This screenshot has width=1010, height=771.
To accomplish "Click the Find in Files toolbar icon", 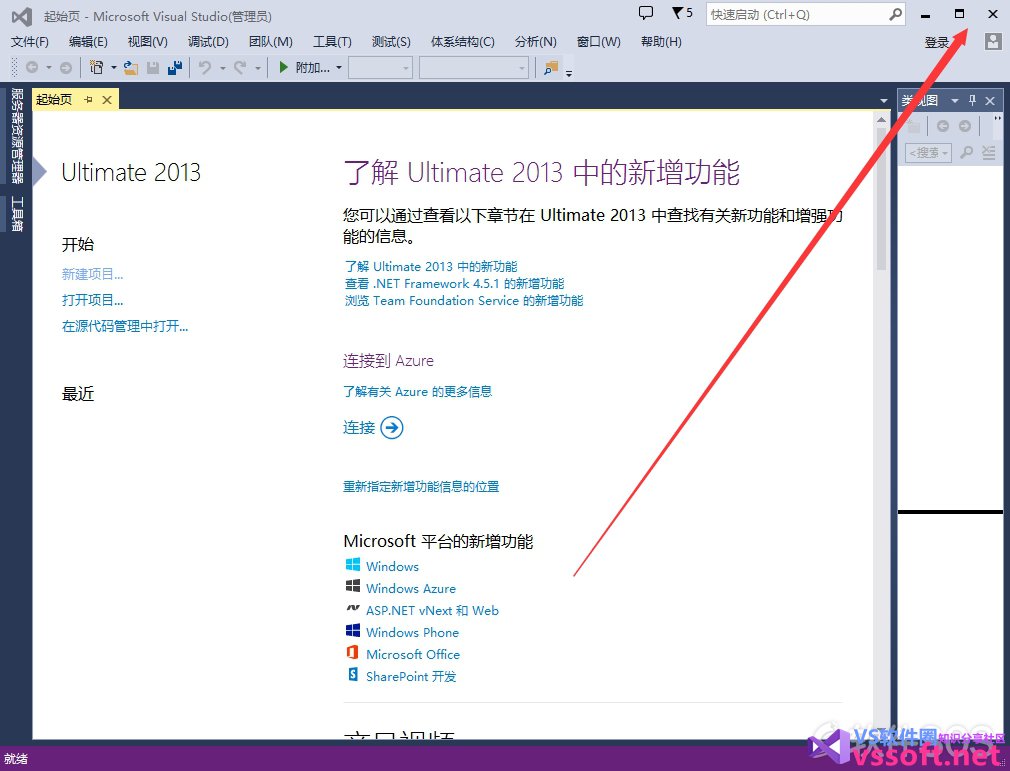I will point(551,67).
